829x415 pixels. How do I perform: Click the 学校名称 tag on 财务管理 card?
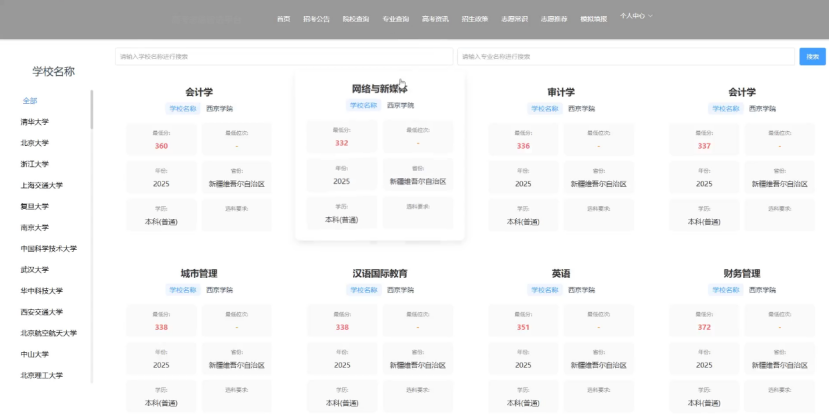pyautogui.click(x=725, y=290)
